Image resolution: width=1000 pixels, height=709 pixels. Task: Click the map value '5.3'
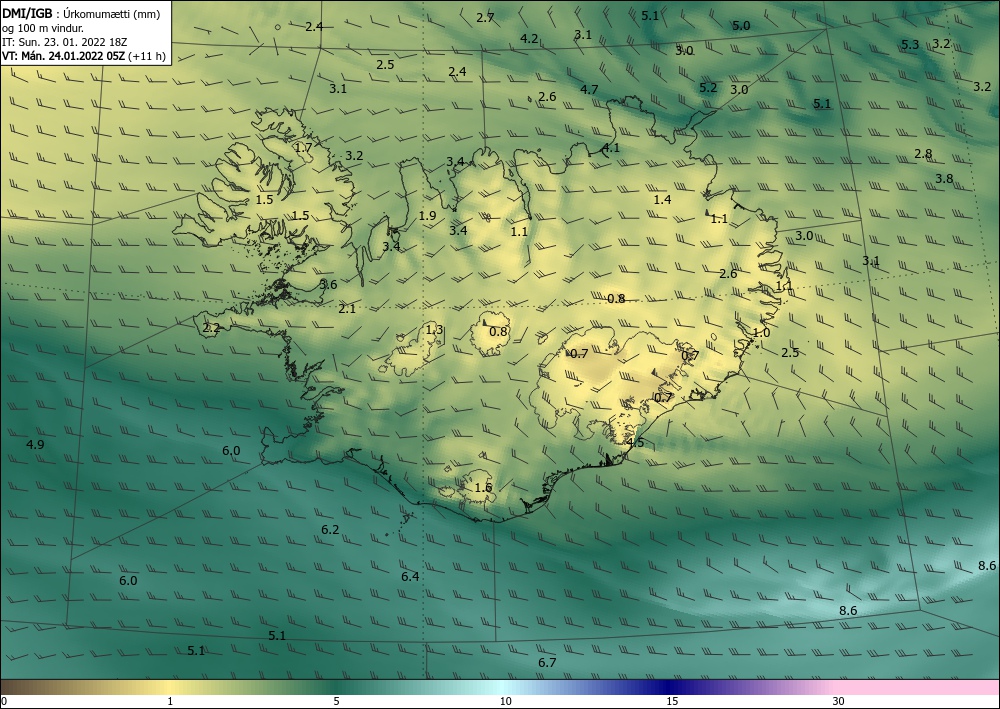[910, 45]
